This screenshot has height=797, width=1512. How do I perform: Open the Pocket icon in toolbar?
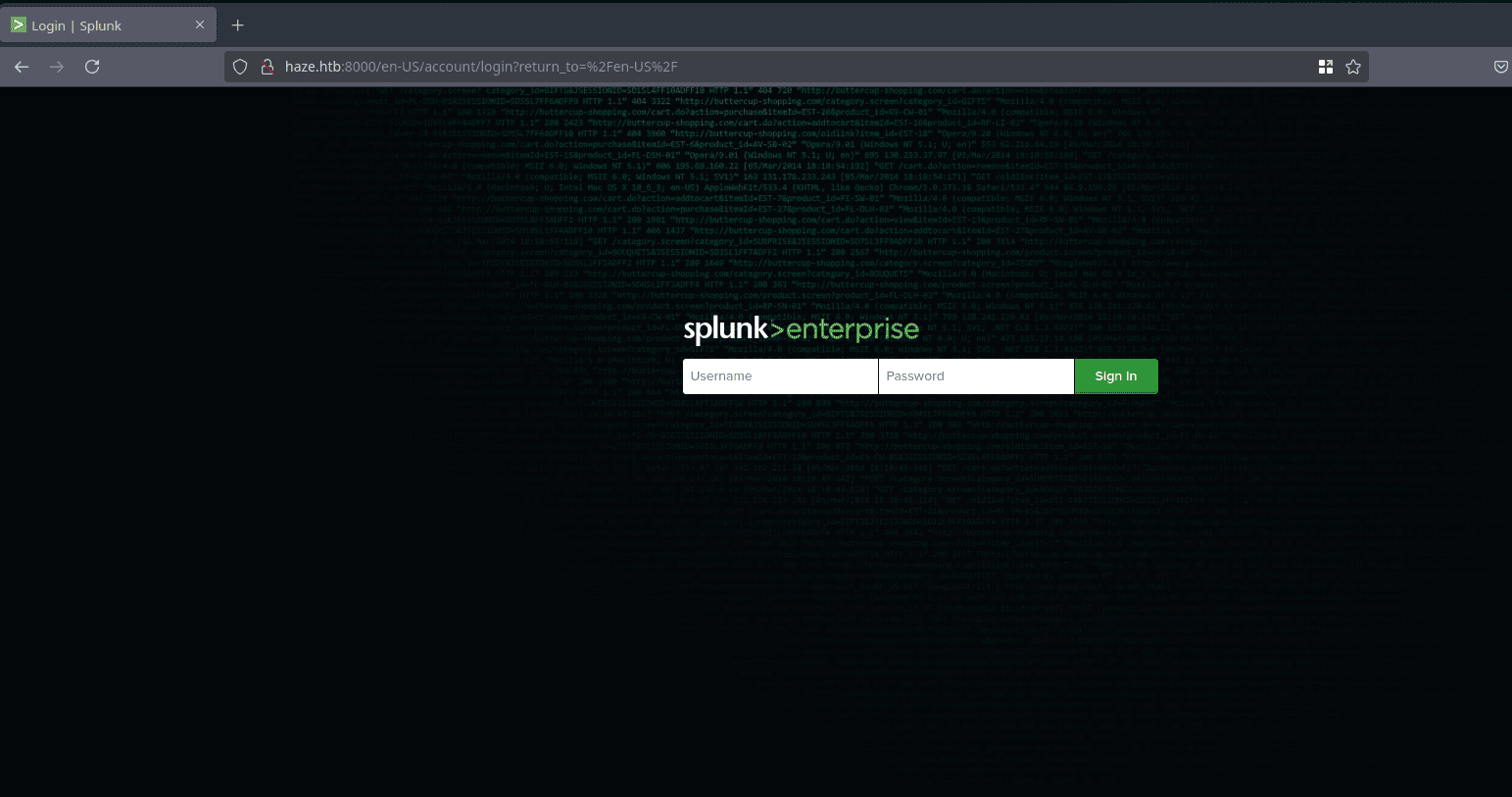tap(1500, 67)
